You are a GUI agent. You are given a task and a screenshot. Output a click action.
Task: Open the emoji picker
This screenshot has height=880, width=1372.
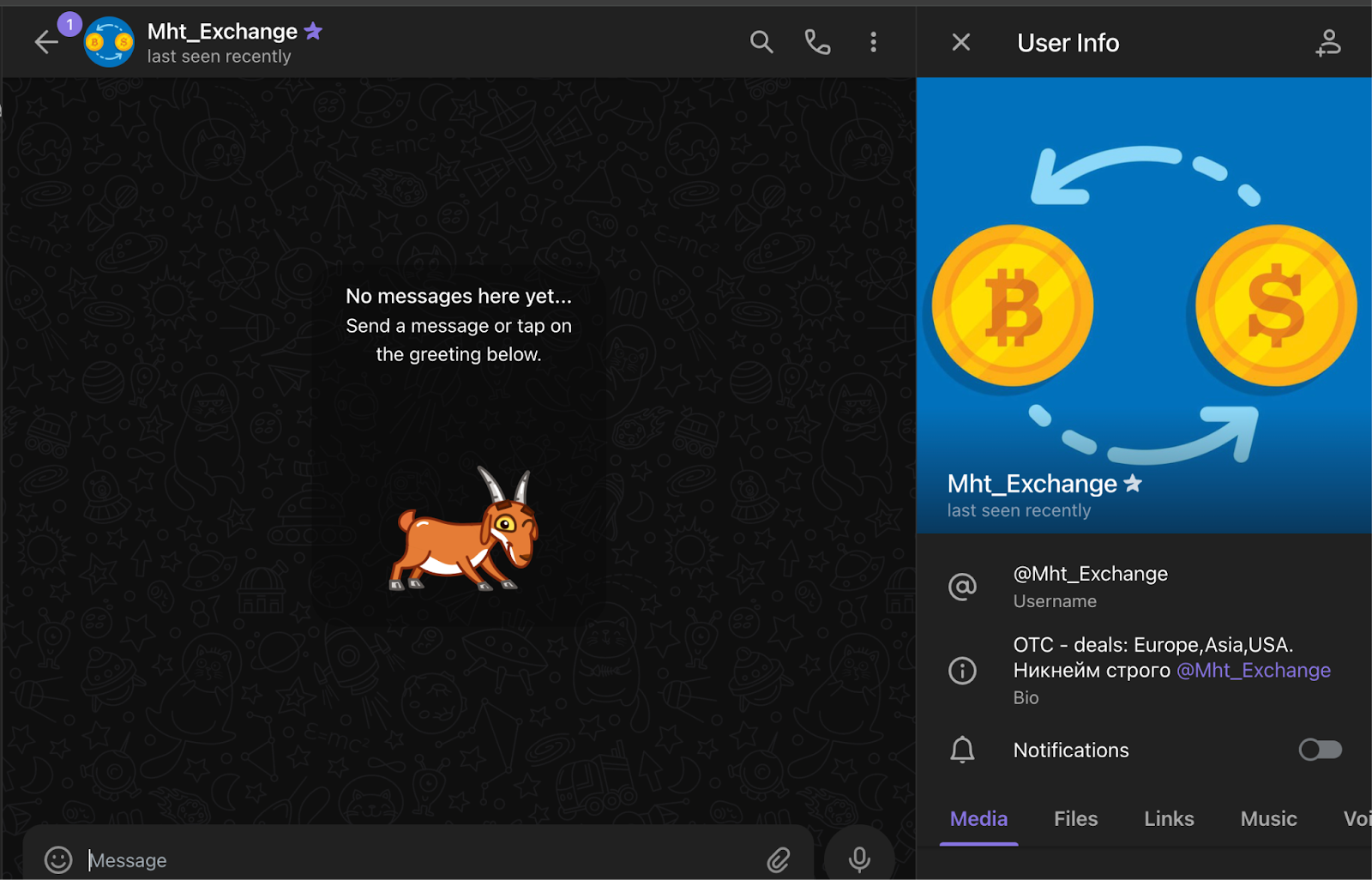point(58,859)
